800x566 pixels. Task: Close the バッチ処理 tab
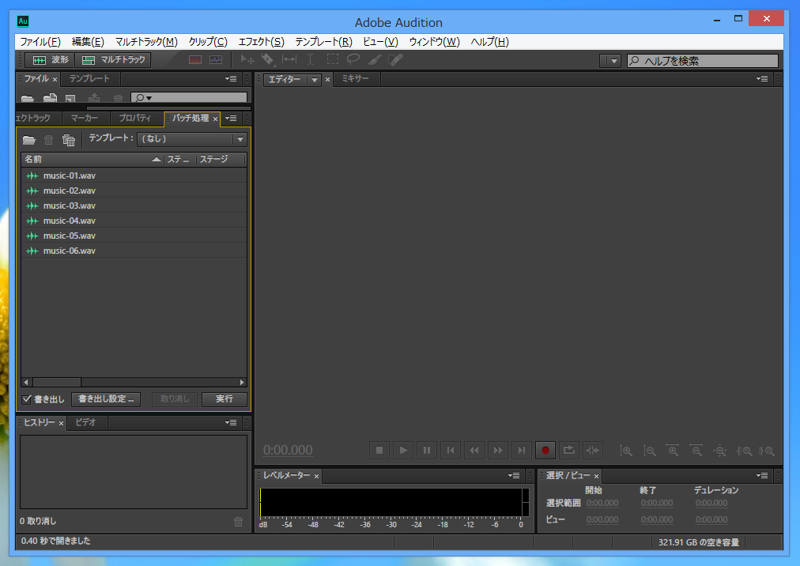click(215, 119)
